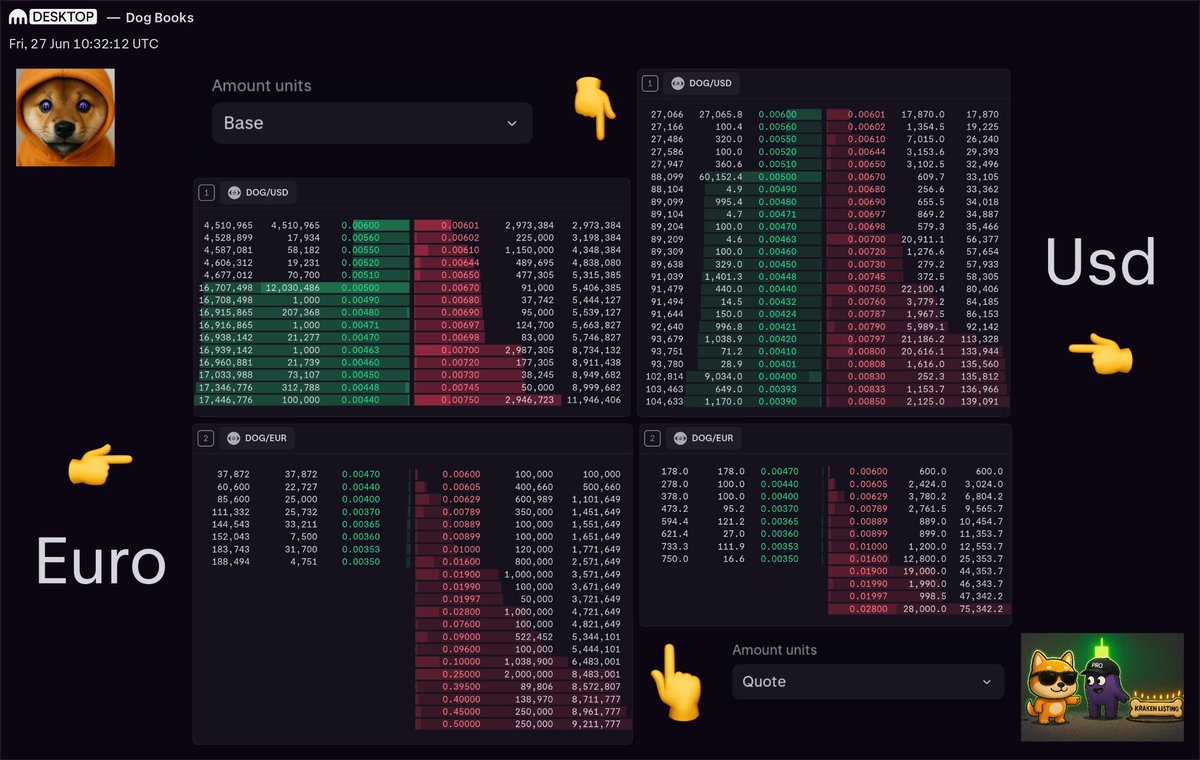
Task: Select the DOG/USD tab above the 17,934 amount
Action: [x=258, y=193]
